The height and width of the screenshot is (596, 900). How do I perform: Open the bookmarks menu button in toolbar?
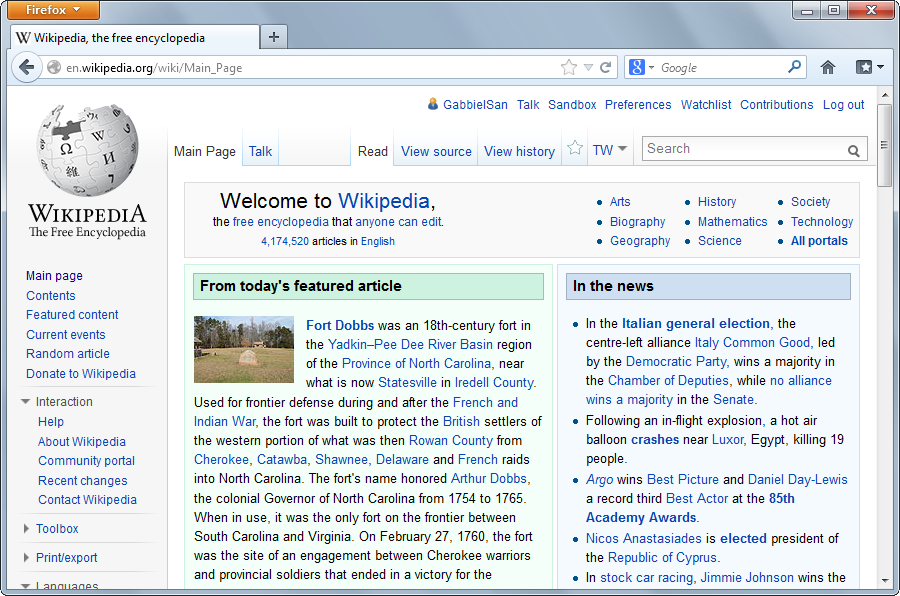[x=870, y=68]
